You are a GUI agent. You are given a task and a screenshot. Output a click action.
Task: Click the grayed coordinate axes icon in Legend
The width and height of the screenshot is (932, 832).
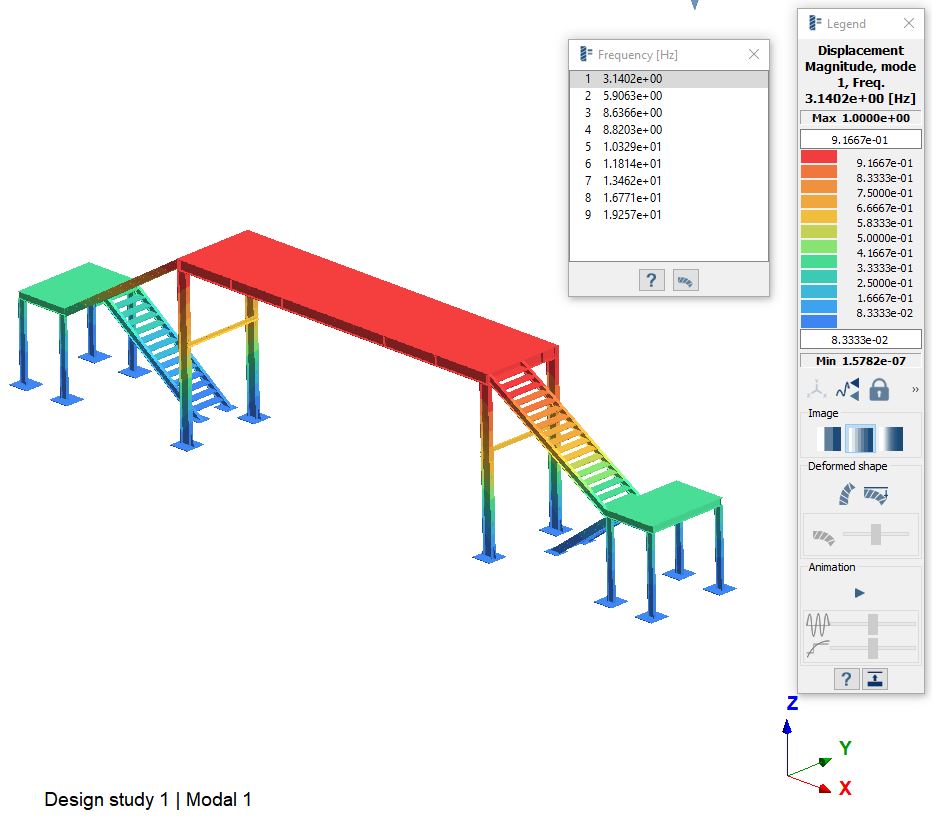(817, 389)
